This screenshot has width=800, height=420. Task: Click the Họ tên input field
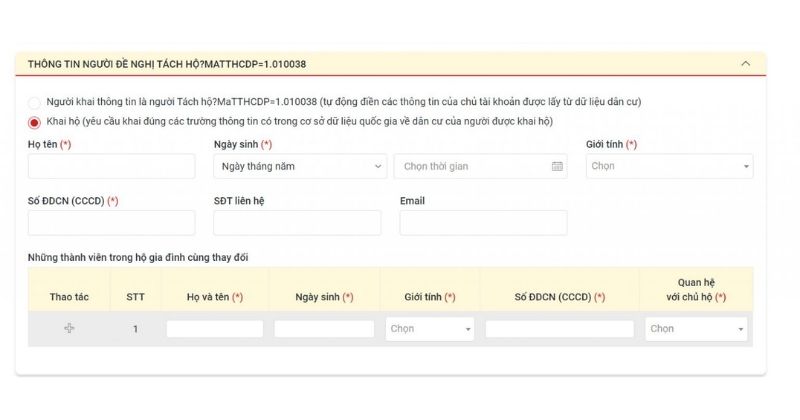point(111,166)
